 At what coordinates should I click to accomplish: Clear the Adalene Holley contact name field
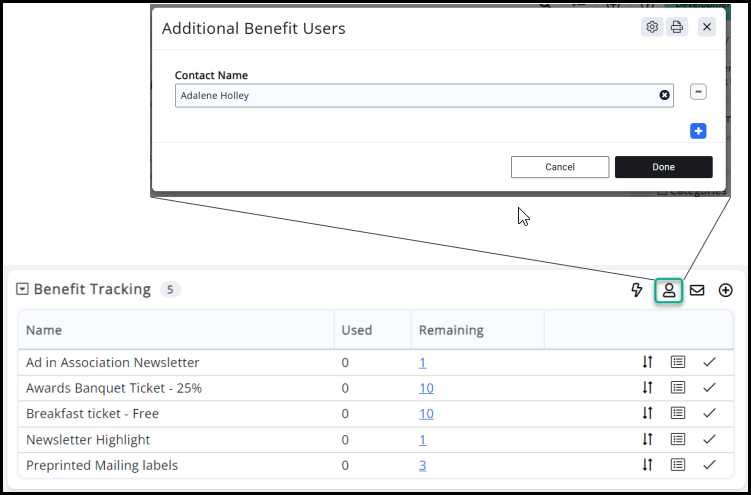(664, 95)
